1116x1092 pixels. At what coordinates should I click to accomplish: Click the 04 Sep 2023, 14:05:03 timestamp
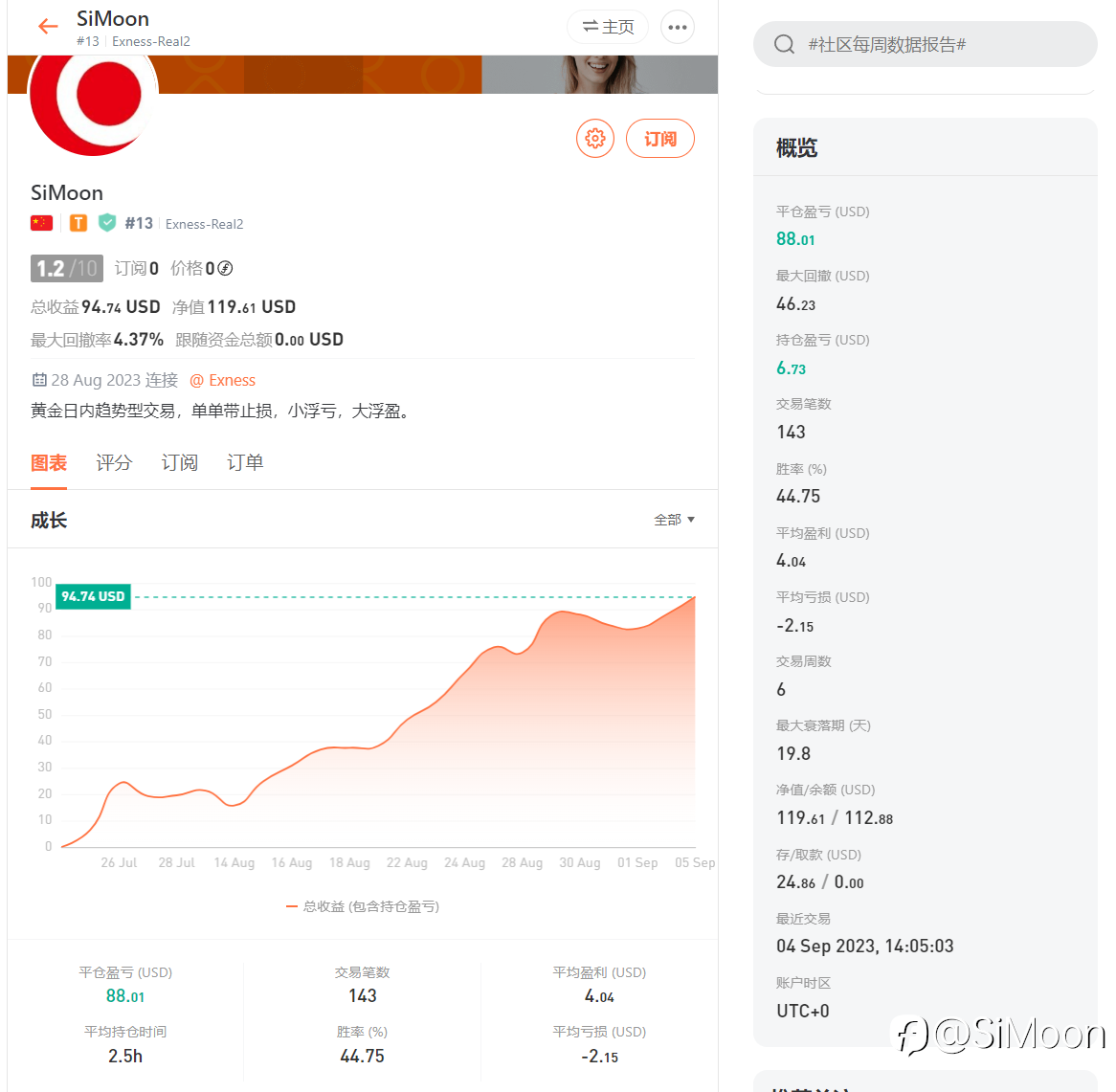pos(865,947)
